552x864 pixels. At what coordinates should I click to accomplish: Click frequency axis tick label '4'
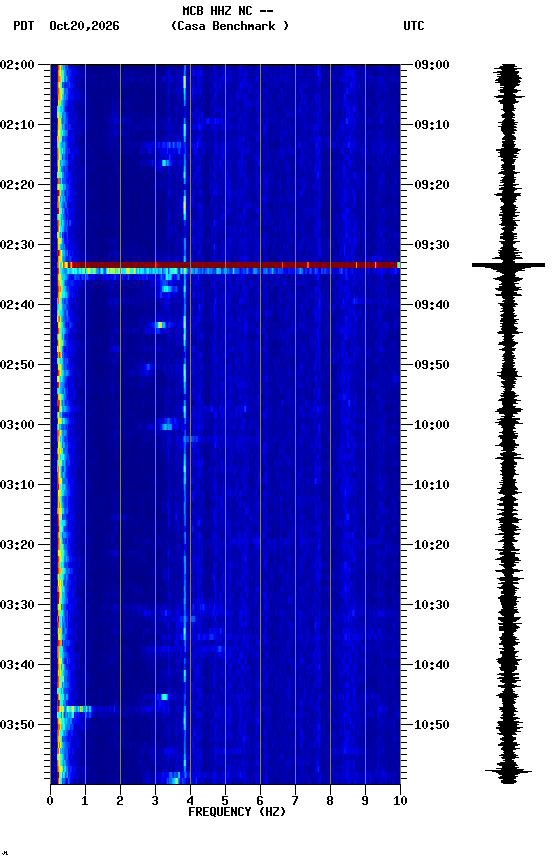coord(190,801)
